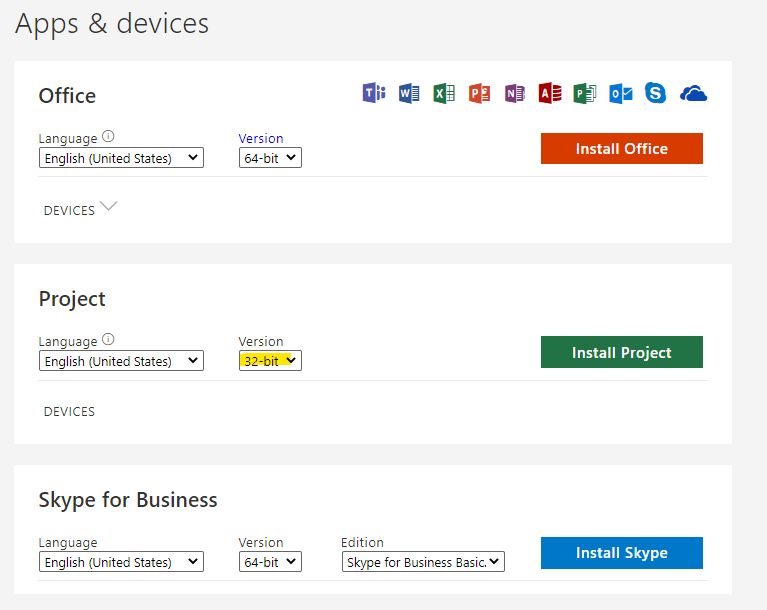Viewport: 767px width, 610px height.
Task: Click the OneDrive cloud icon
Action: click(x=693, y=93)
